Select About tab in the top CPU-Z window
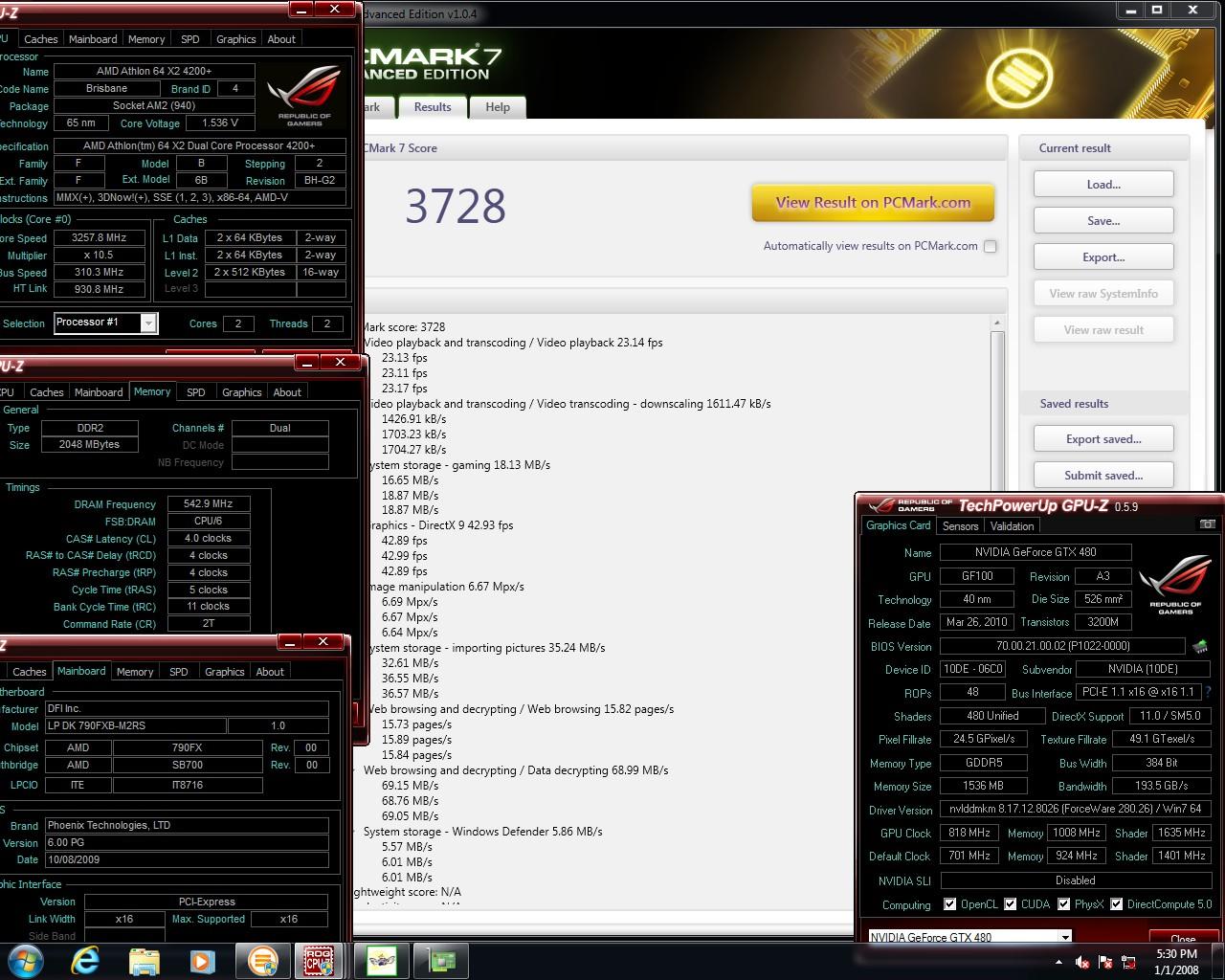The height and width of the screenshot is (980, 1225). [x=281, y=39]
